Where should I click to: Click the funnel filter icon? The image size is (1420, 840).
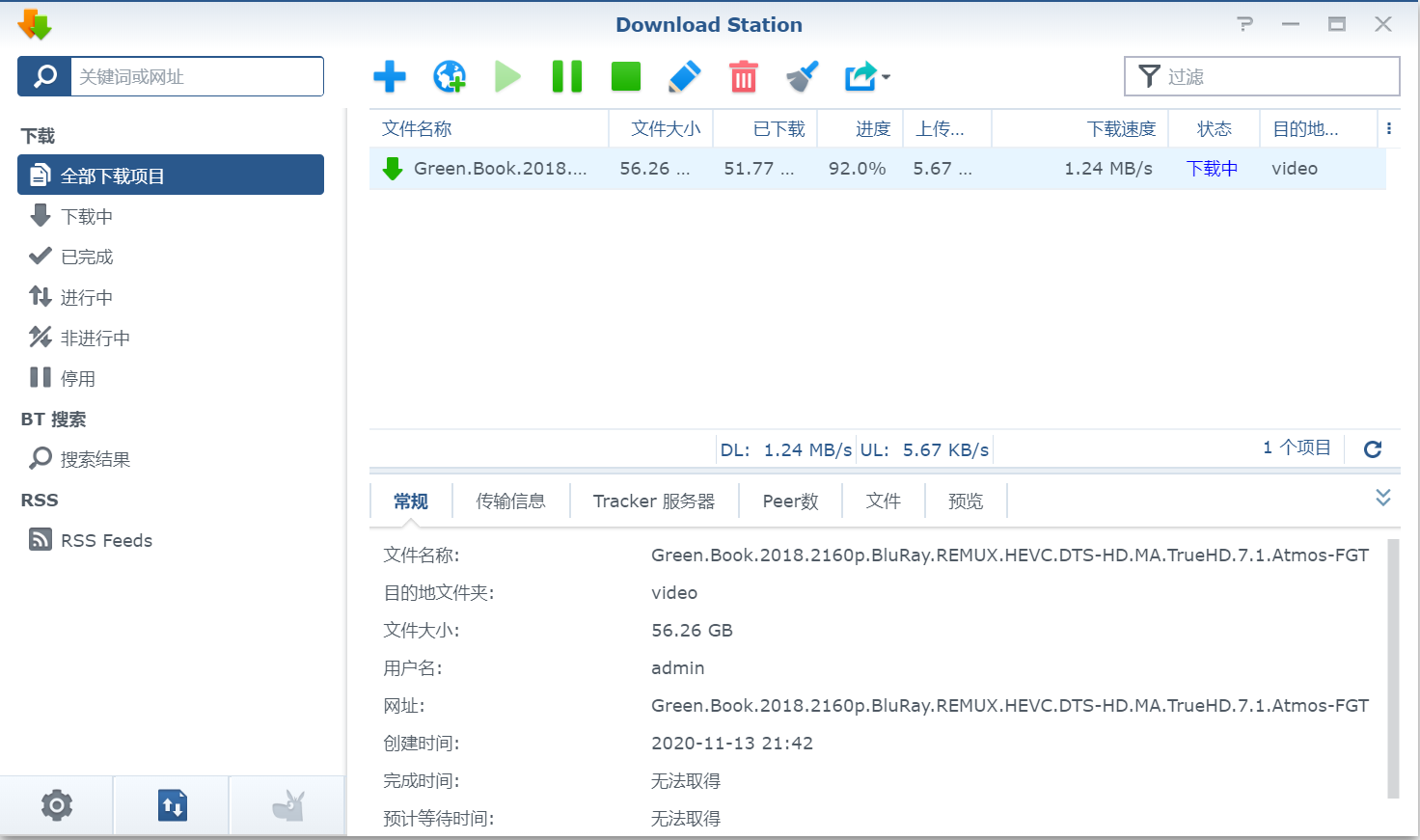(x=1149, y=76)
